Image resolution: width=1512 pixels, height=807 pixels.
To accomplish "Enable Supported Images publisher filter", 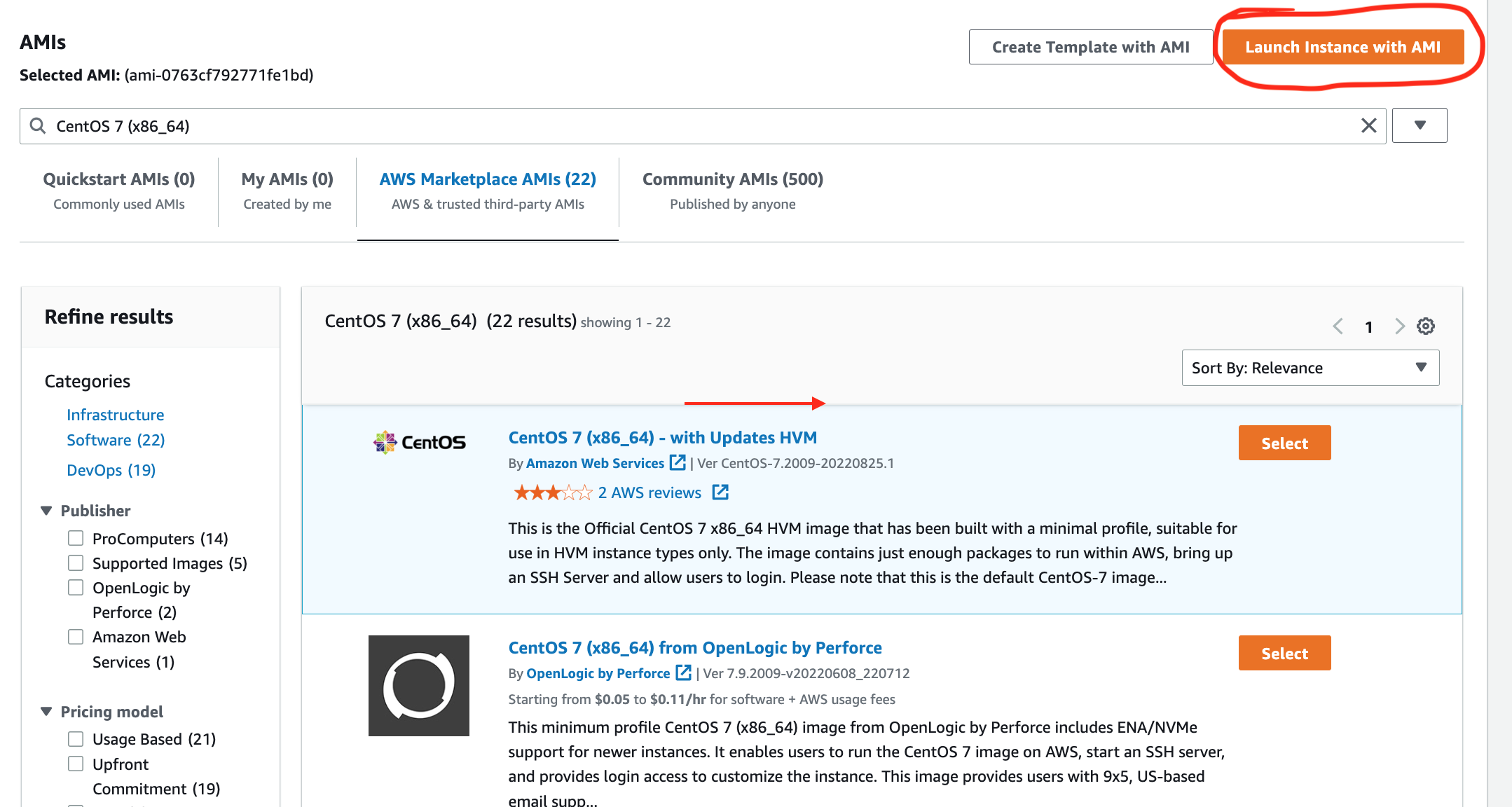I will coord(76,563).
